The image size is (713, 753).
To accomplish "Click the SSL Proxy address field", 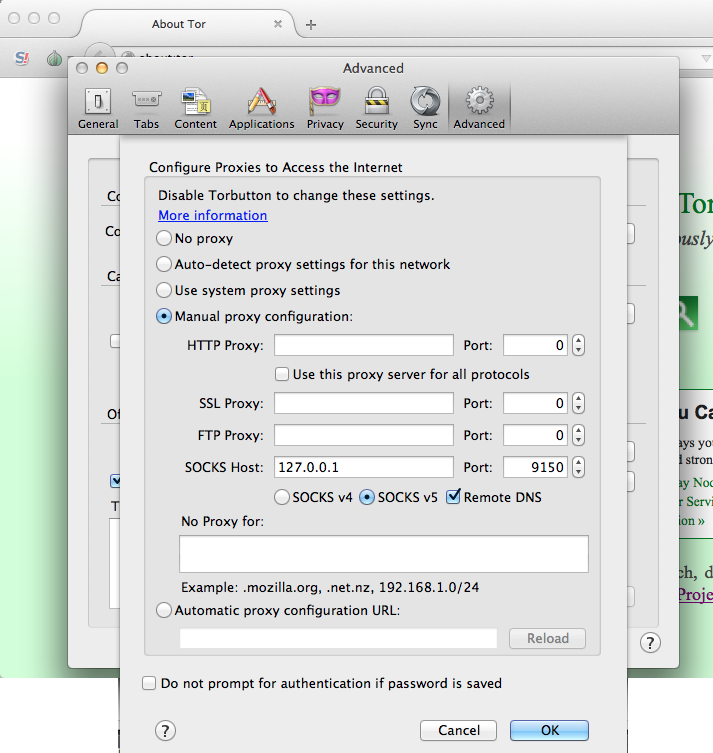I will click(x=364, y=403).
